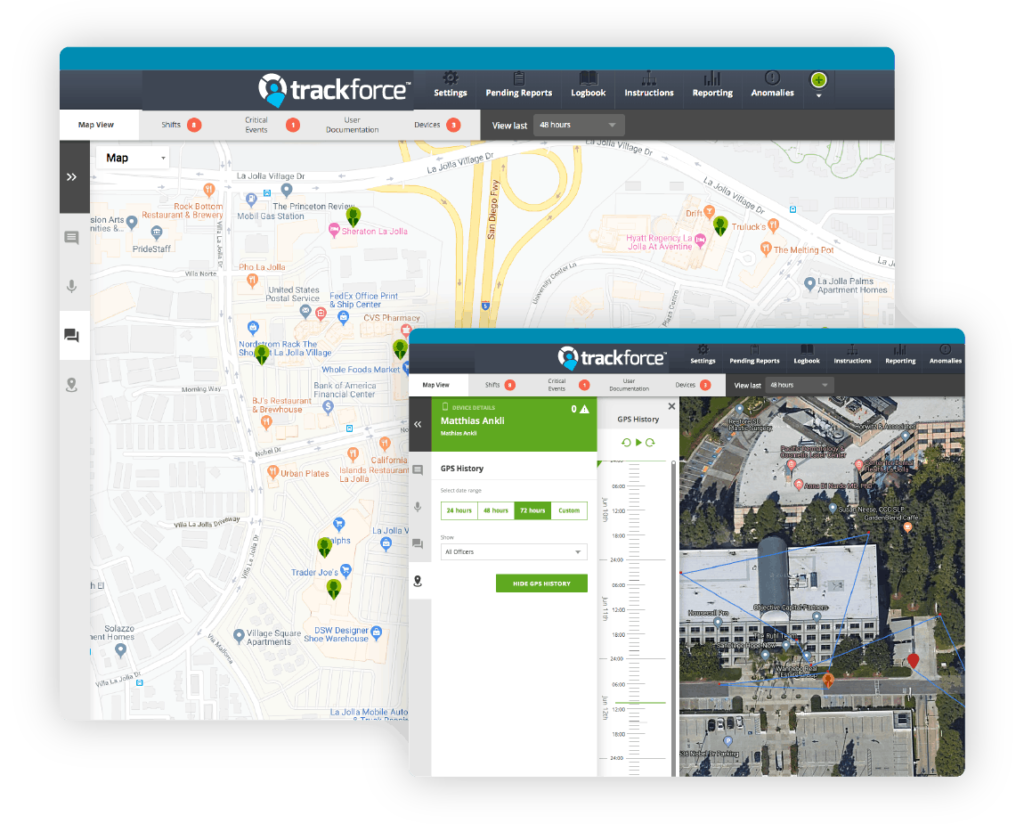Image resolution: width=1024 pixels, height=824 pixels.
Task: Click the green map pin near Trader Joe's
Action: tap(334, 588)
